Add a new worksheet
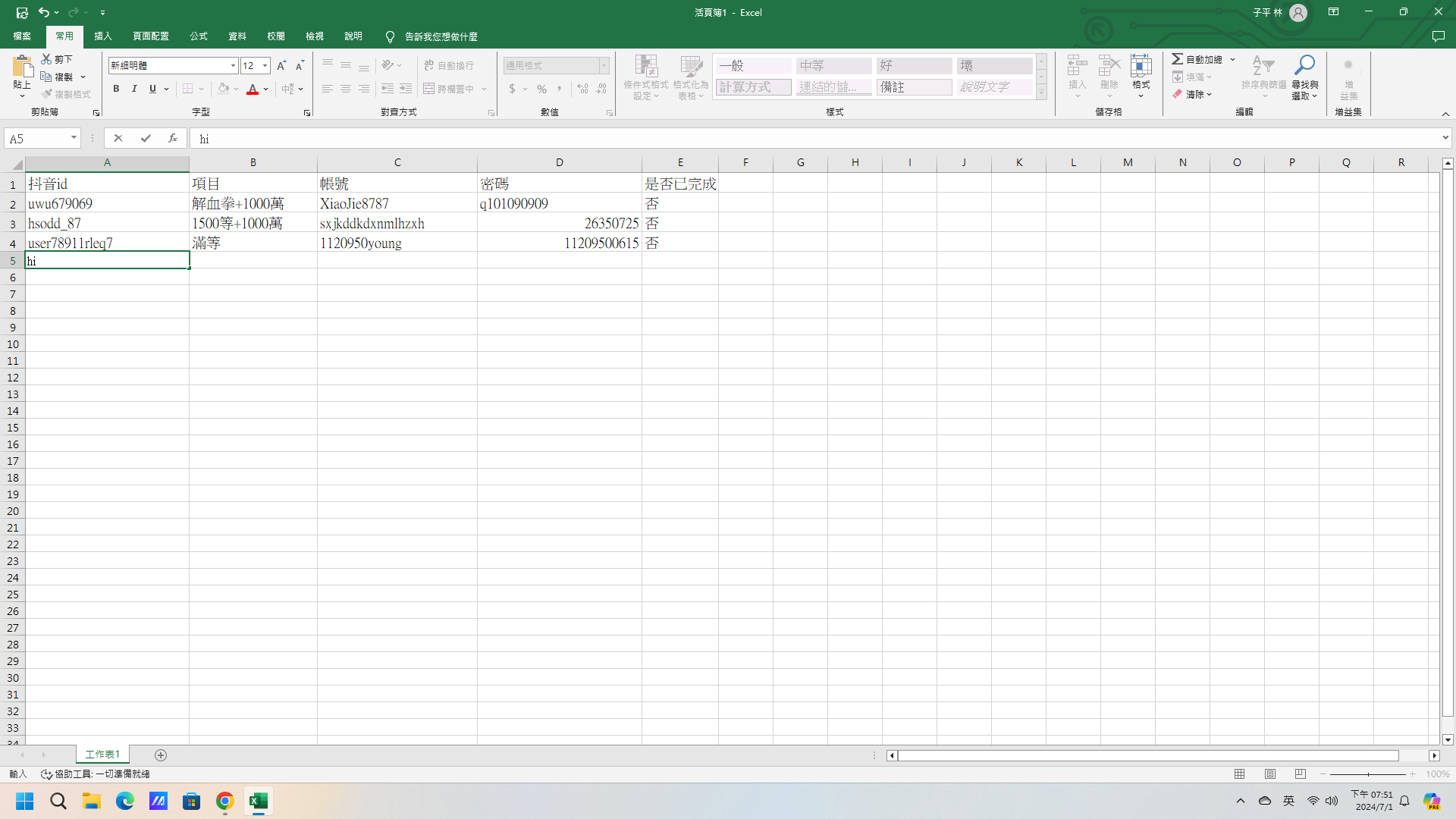The image size is (1456, 819). point(161,755)
